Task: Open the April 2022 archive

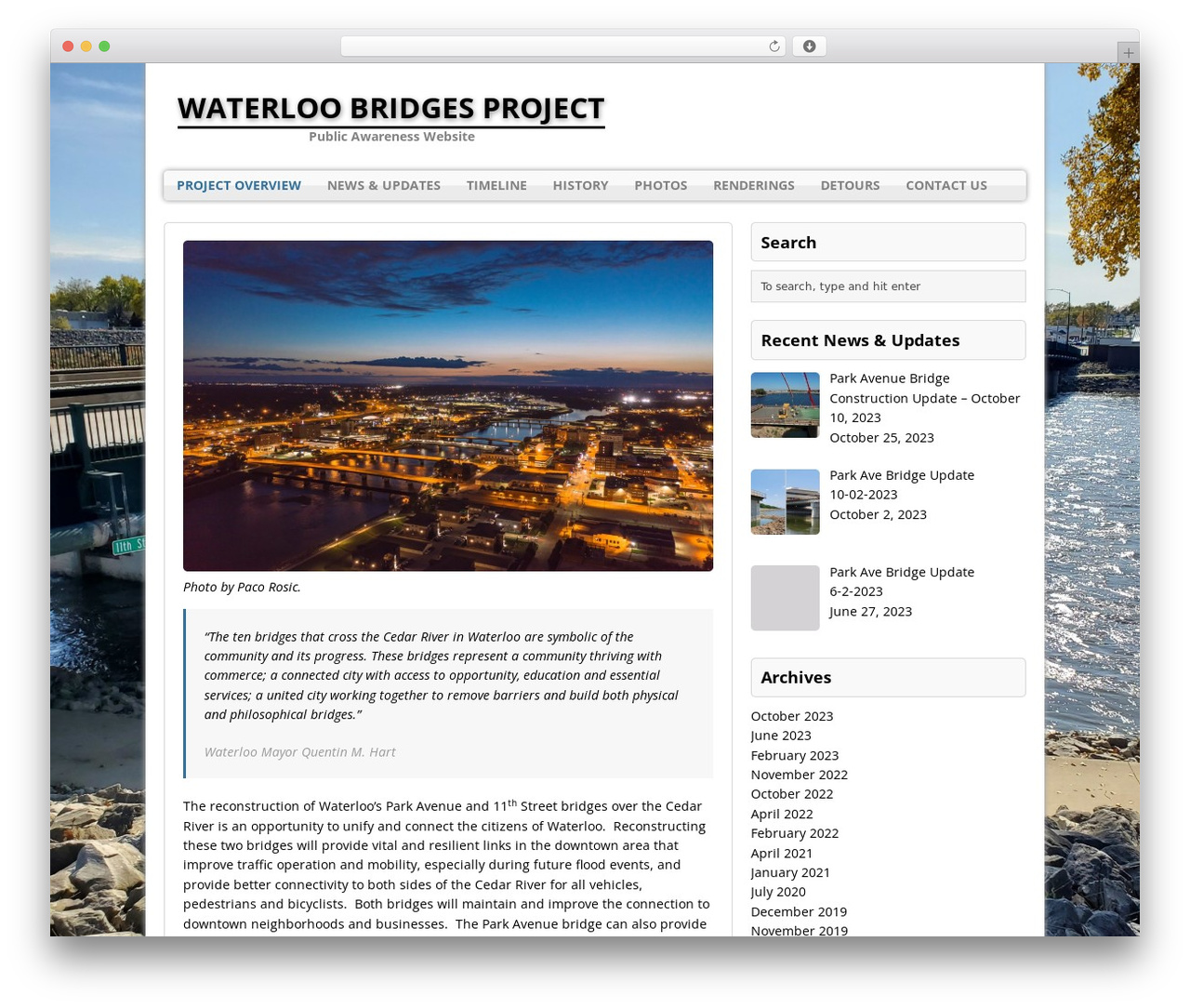Action: click(782, 814)
